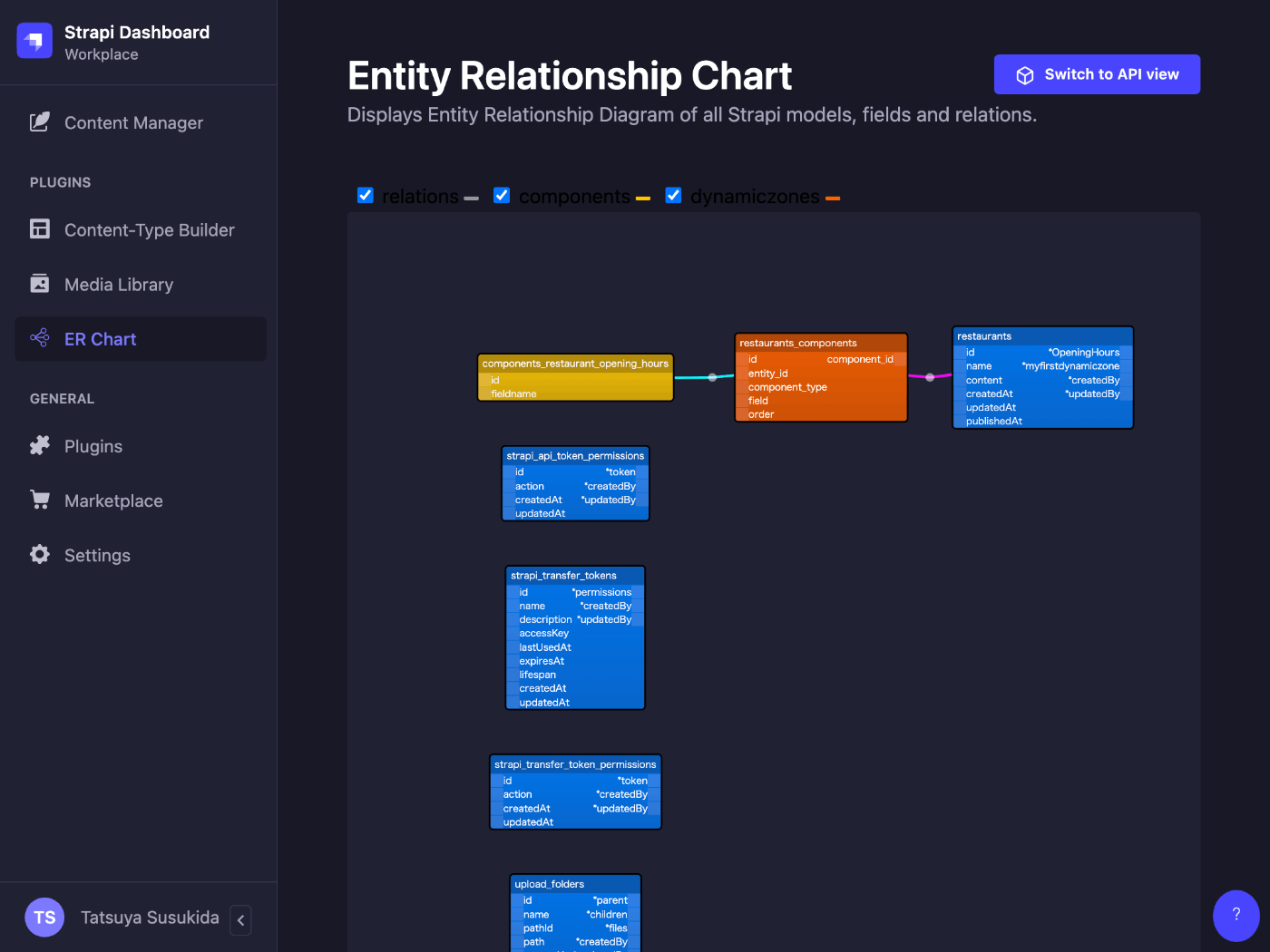Image resolution: width=1270 pixels, height=952 pixels.
Task: Click component_id in restaurants_components node
Action: (860, 359)
